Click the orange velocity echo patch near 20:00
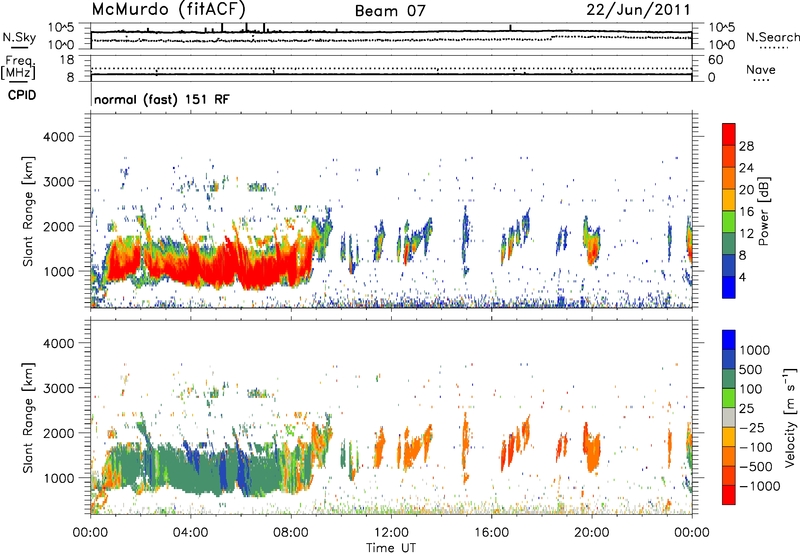Screen dimensions: 800x554 593,449
